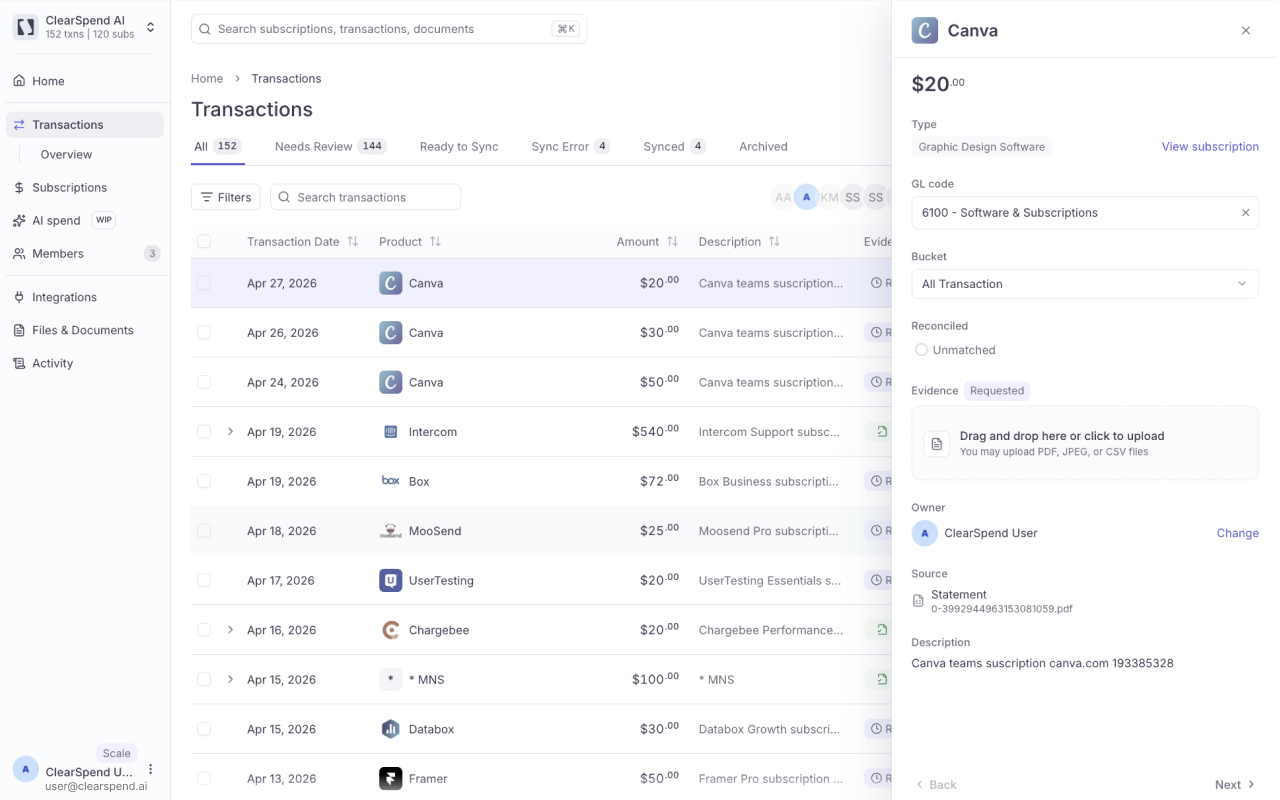Click the Canva logo in panel header
Image resolution: width=1280 pixels, height=800 pixels.
[925, 30]
